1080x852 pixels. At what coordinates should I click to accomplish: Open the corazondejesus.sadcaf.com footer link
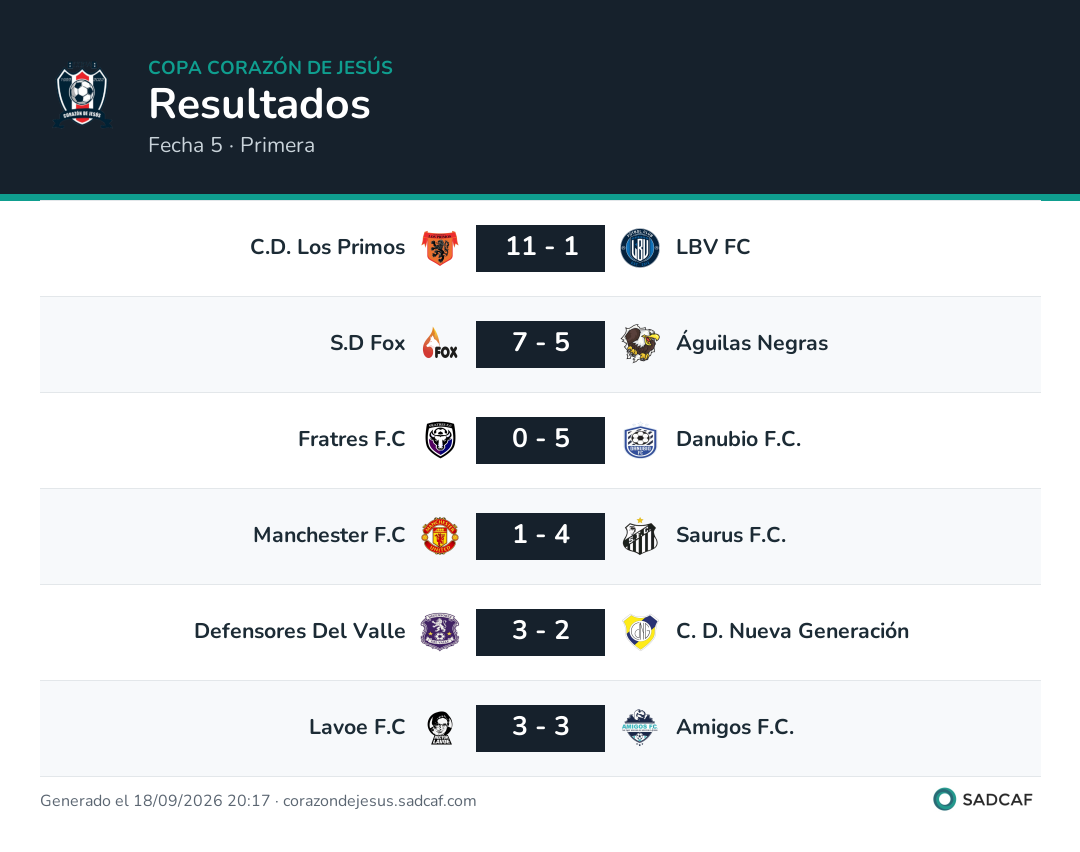tap(380, 801)
